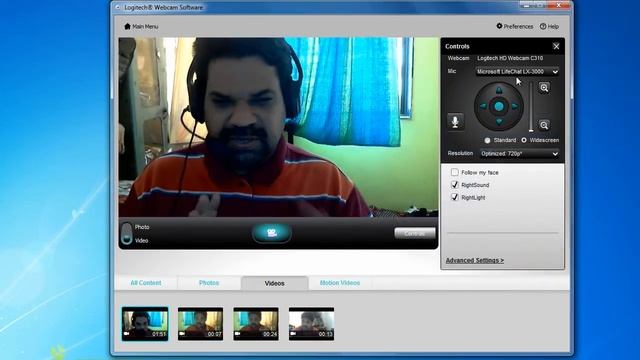This screenshot has height=360, width=640.
Task: Click the Controls button below the preview
Action: [415, 233]
